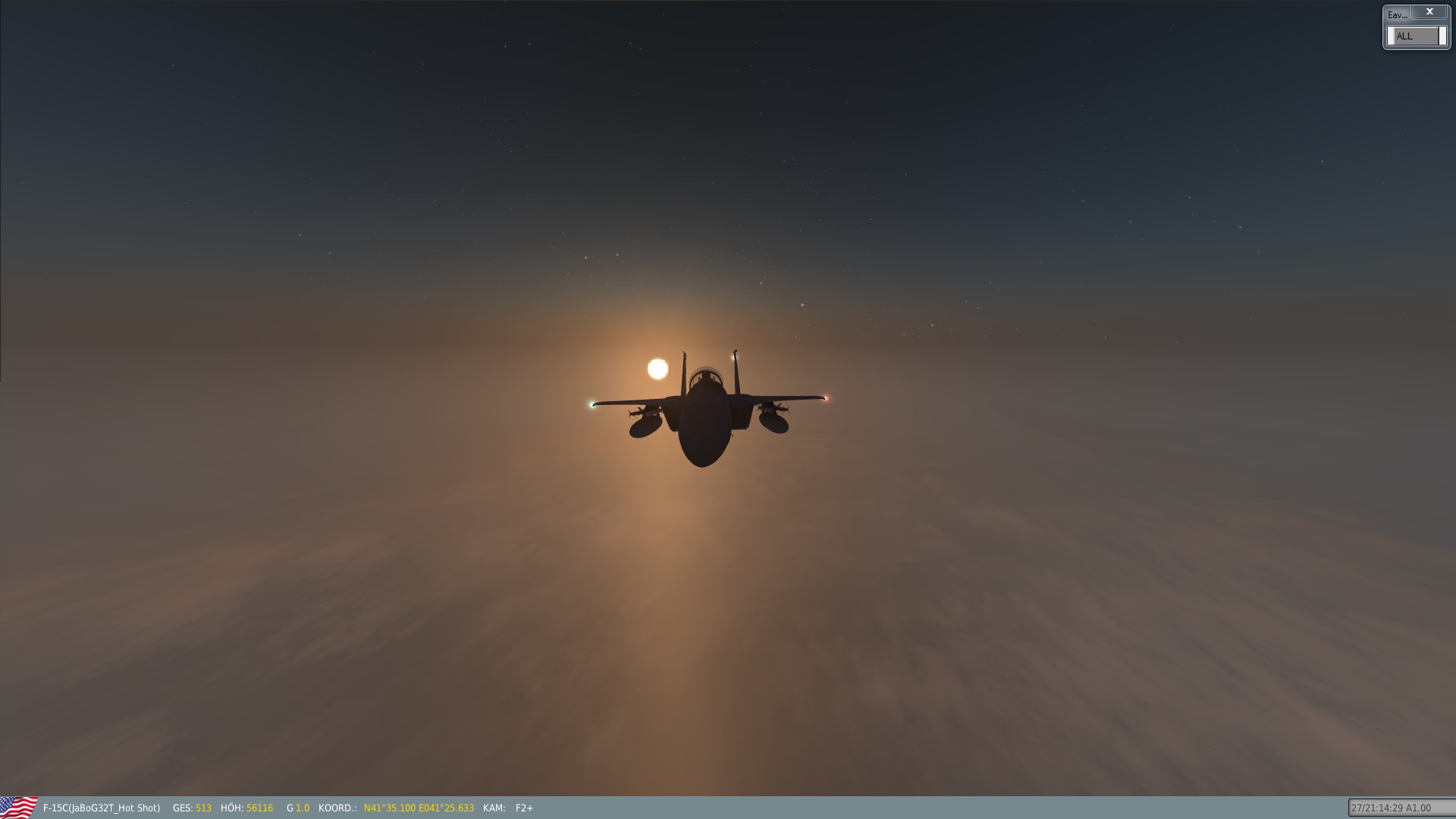Click the right arrow of ALL selector
This screenshot has height=819, width=1456.
click(x=1442, y=36)
